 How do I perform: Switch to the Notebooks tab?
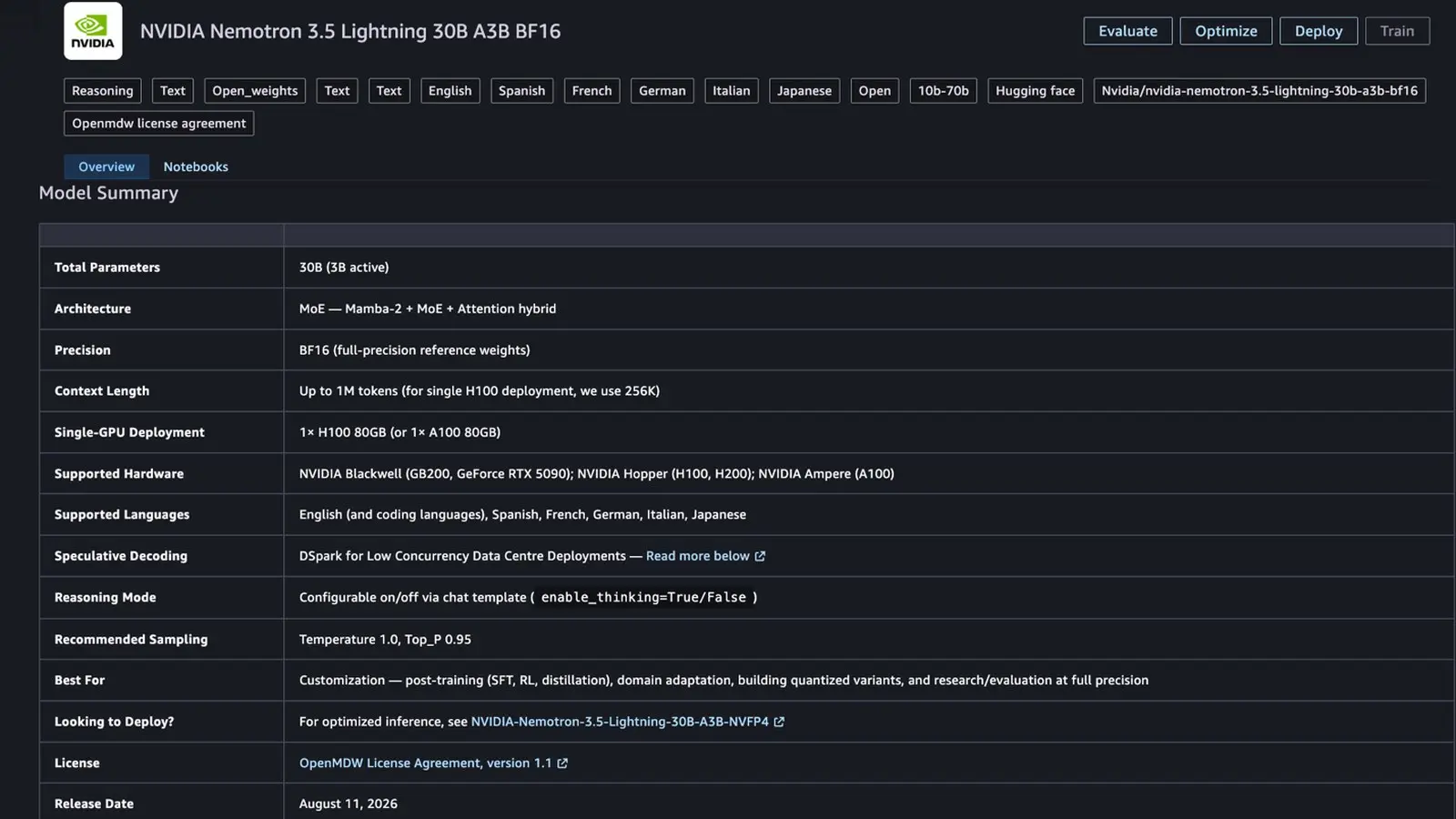[x=196, y=167]
